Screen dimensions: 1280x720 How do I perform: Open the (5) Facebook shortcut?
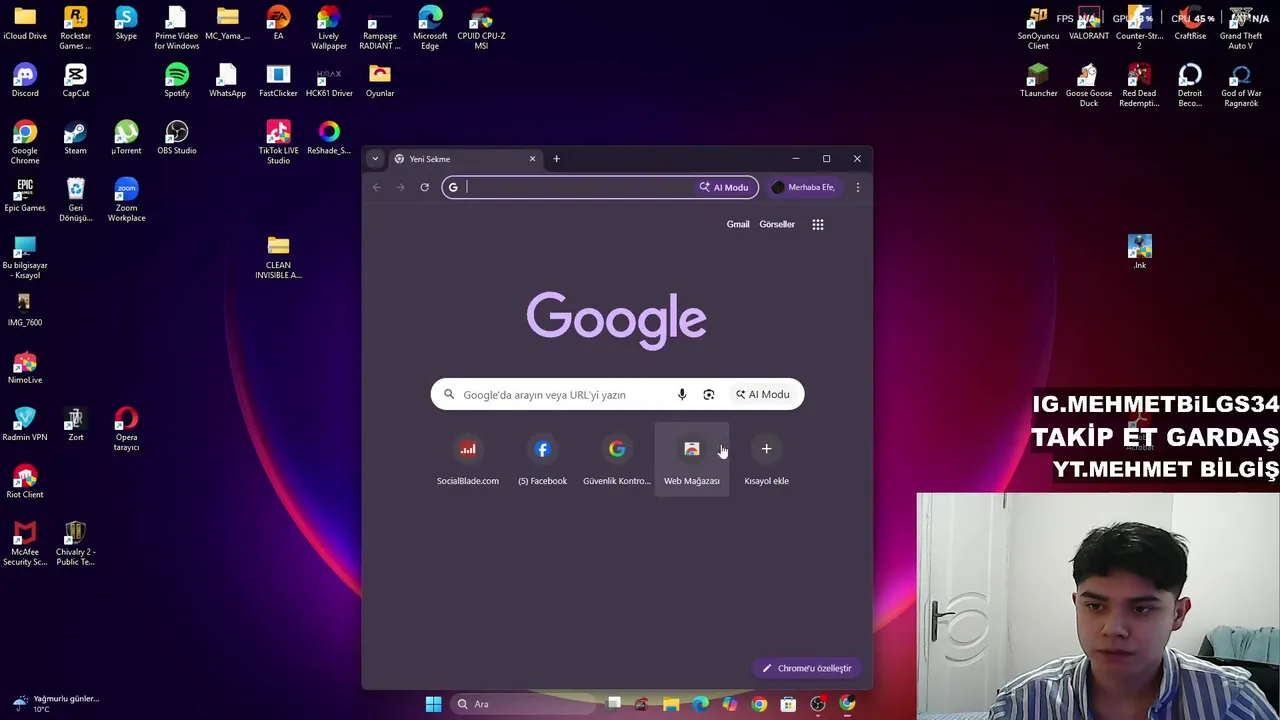[542, 461]
